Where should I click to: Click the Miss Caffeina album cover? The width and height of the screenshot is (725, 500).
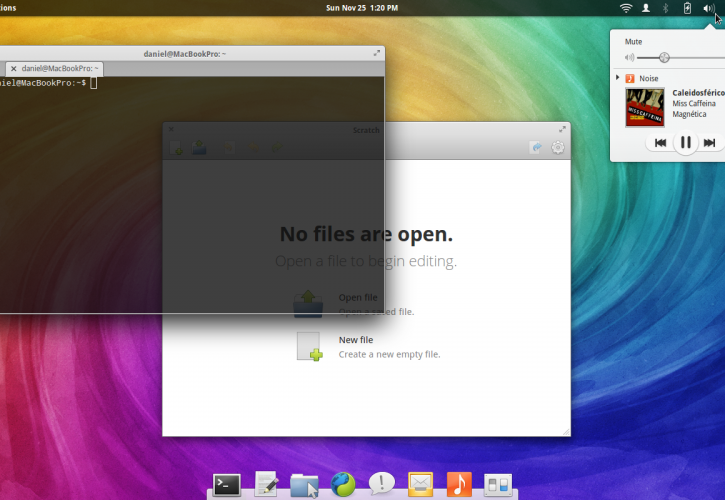[x=645, y=107]
